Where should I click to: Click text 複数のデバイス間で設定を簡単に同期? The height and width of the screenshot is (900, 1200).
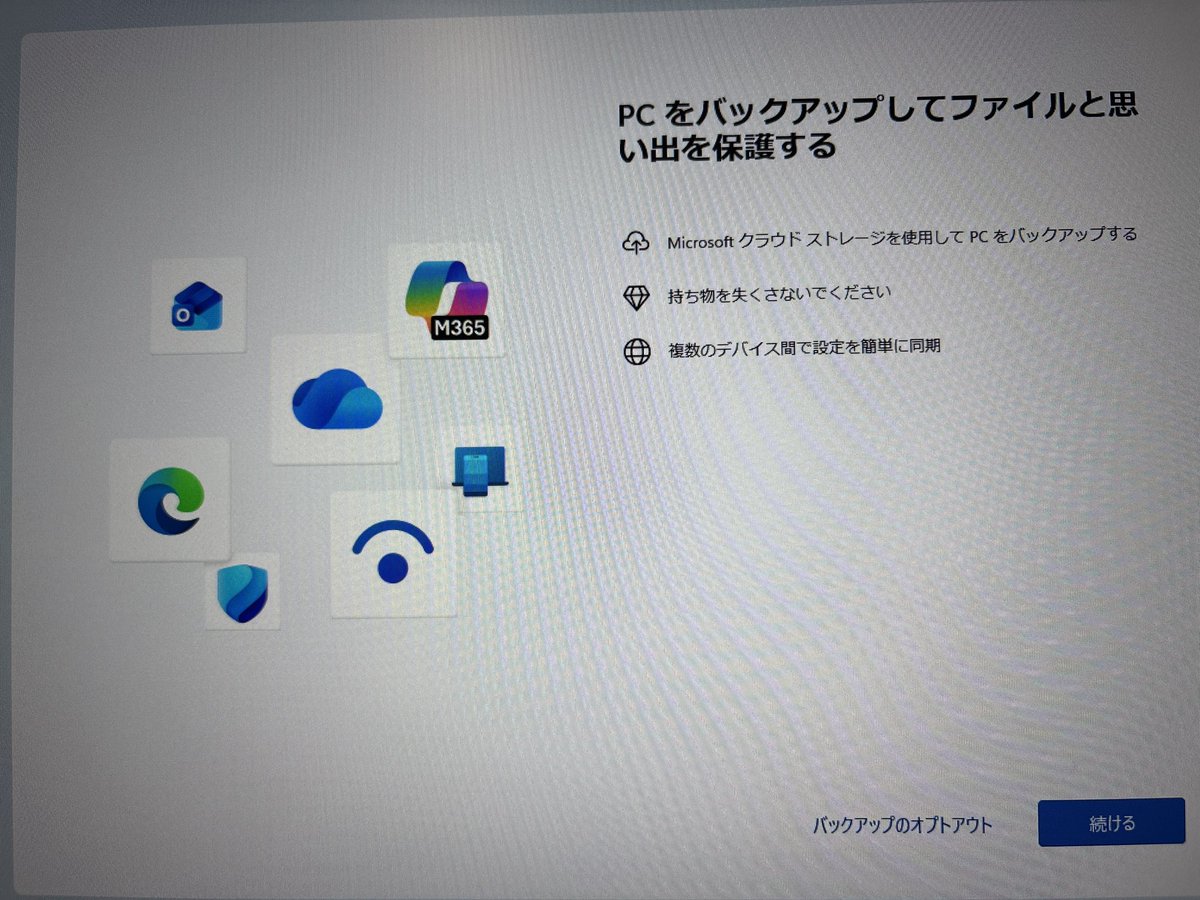[x=804, y=348]
